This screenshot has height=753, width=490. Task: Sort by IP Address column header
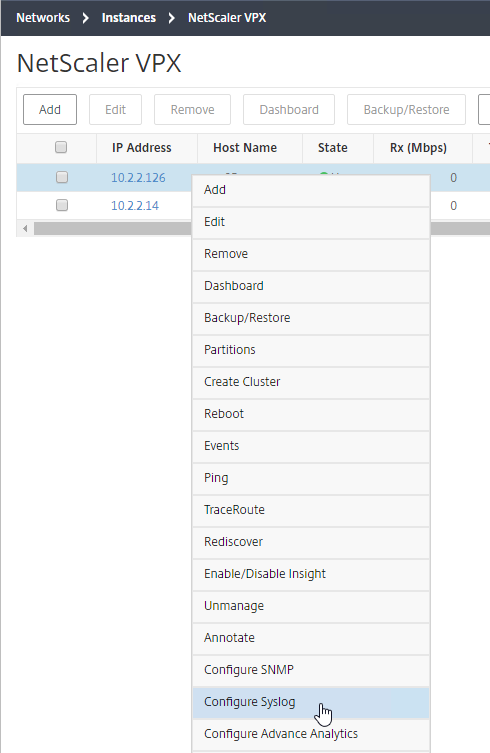coord(142,148)
